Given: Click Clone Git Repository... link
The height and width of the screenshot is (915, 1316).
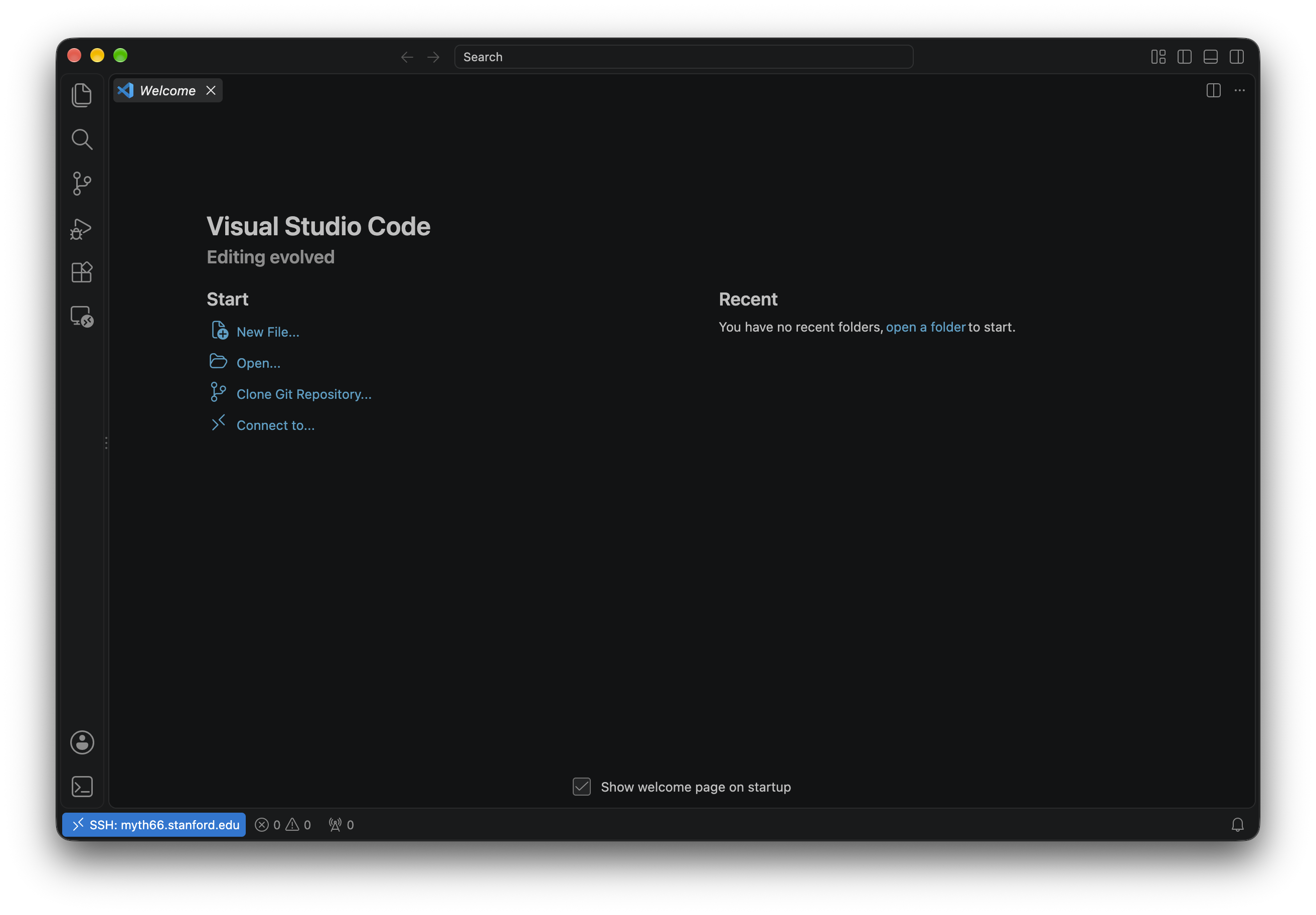Looking at the screenshot, I should click(x=304, y=394).
